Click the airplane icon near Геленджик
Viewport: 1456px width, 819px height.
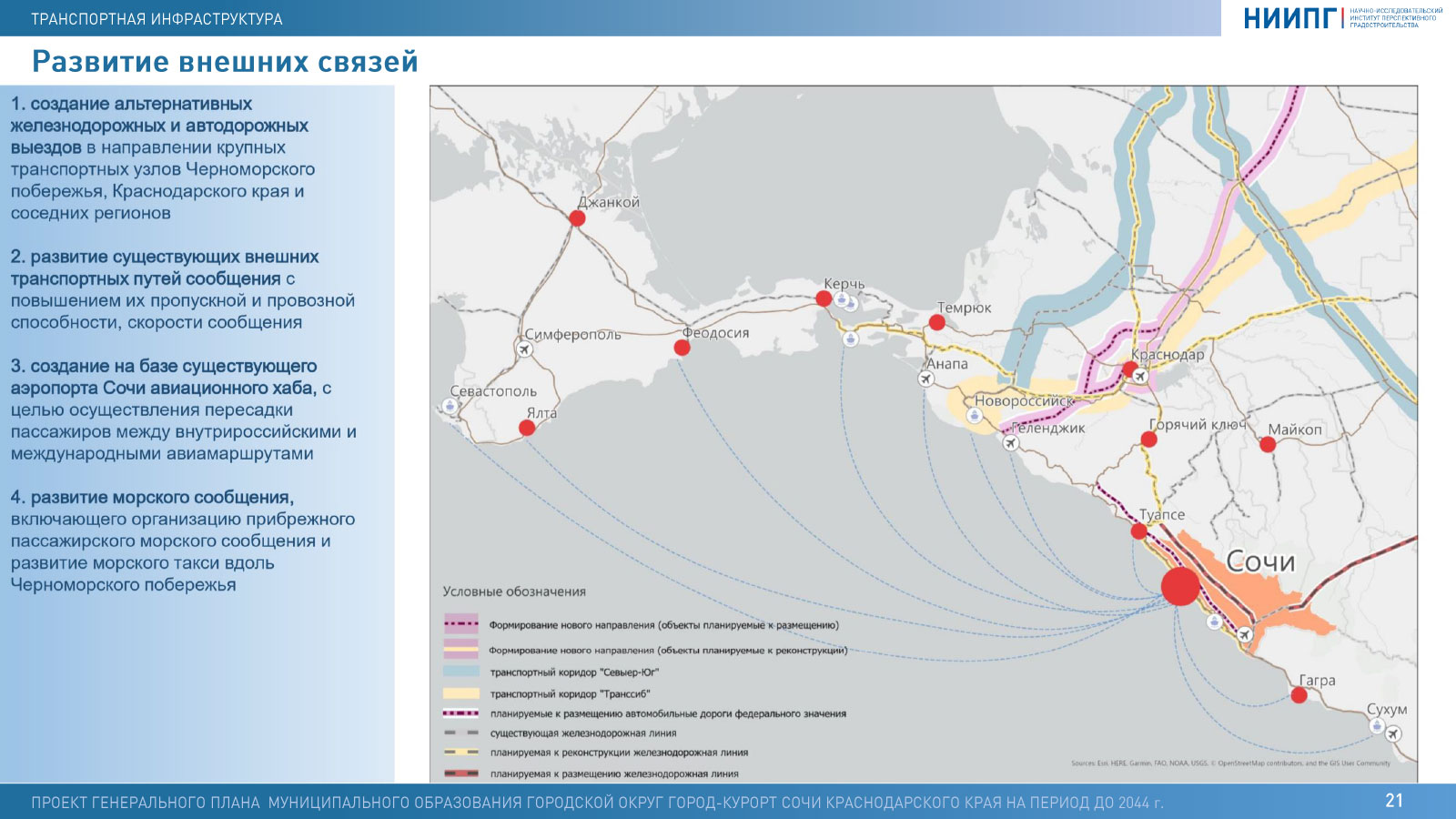(x=1010, y=443)
